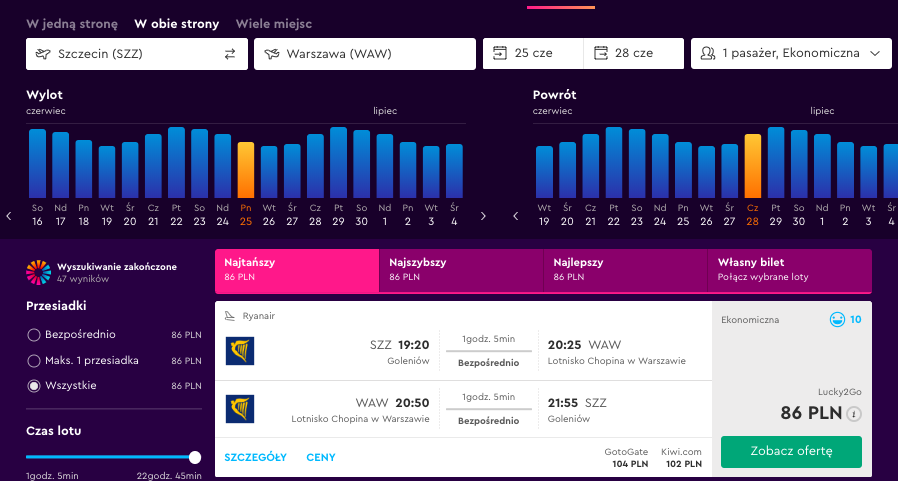Select the W jedną stronę trip type

click(72, 23)
